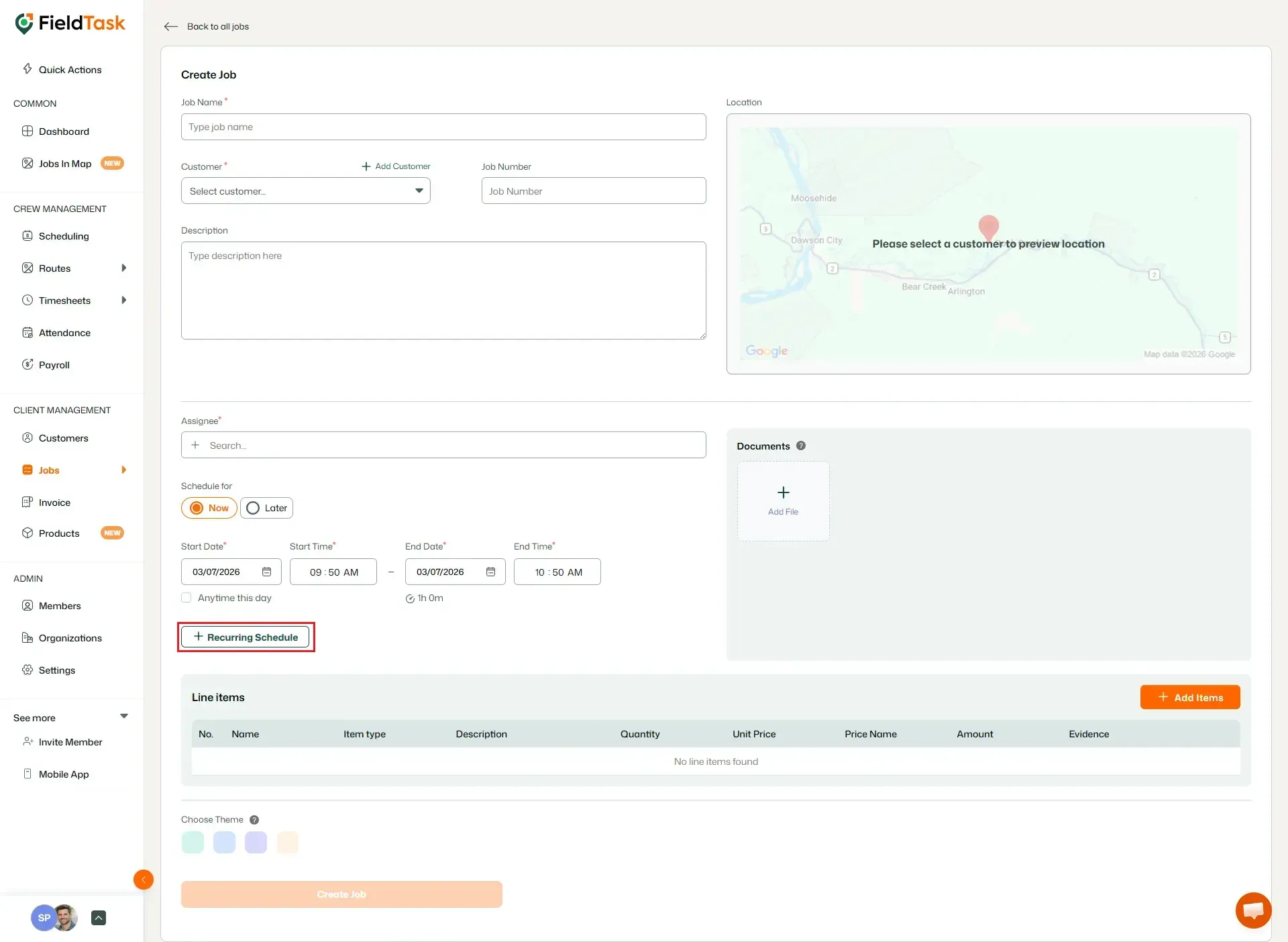Click the Jobs In Map icon

tap(28, 163)
